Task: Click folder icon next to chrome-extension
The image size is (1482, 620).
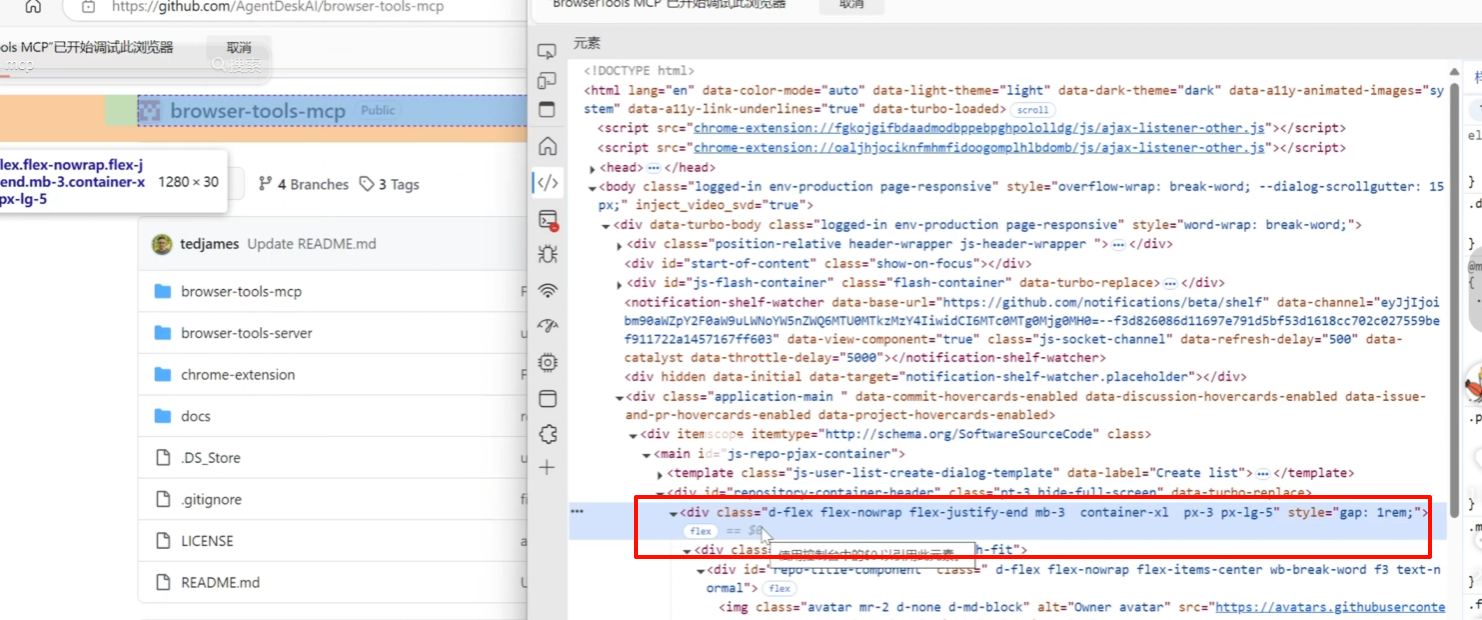Action: (163, 375)
